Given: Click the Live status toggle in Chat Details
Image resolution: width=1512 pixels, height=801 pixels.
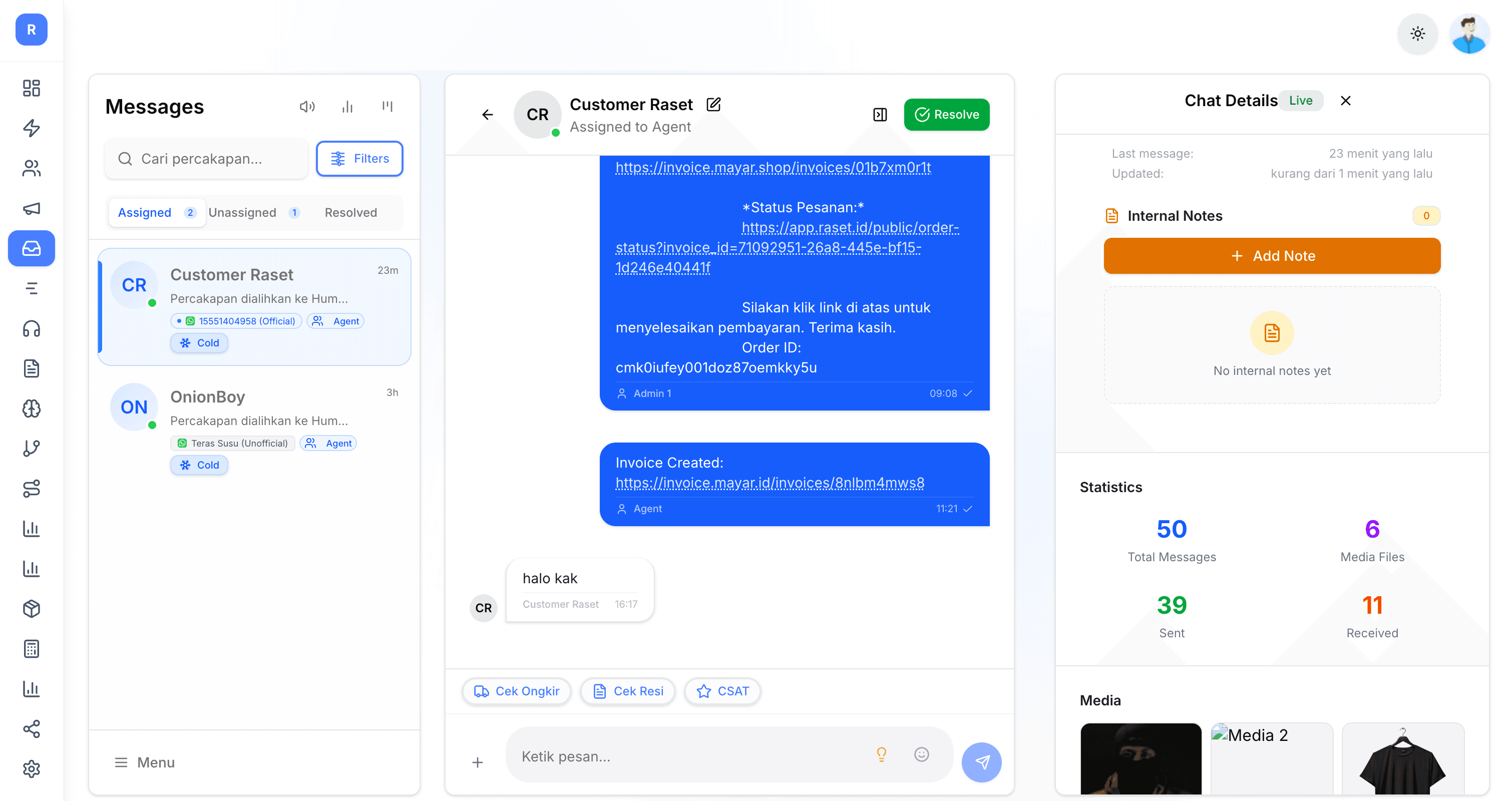Looking at the screenshot, I should (x=1301, y=100).
